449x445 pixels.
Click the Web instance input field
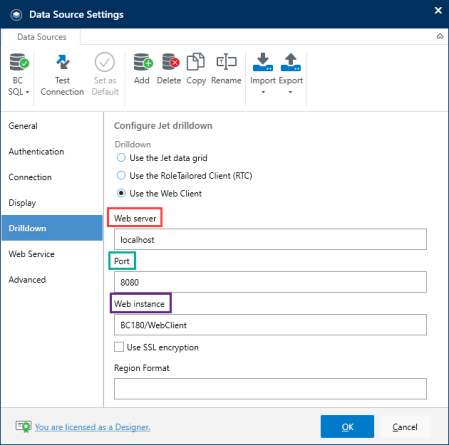click(270, 325)
